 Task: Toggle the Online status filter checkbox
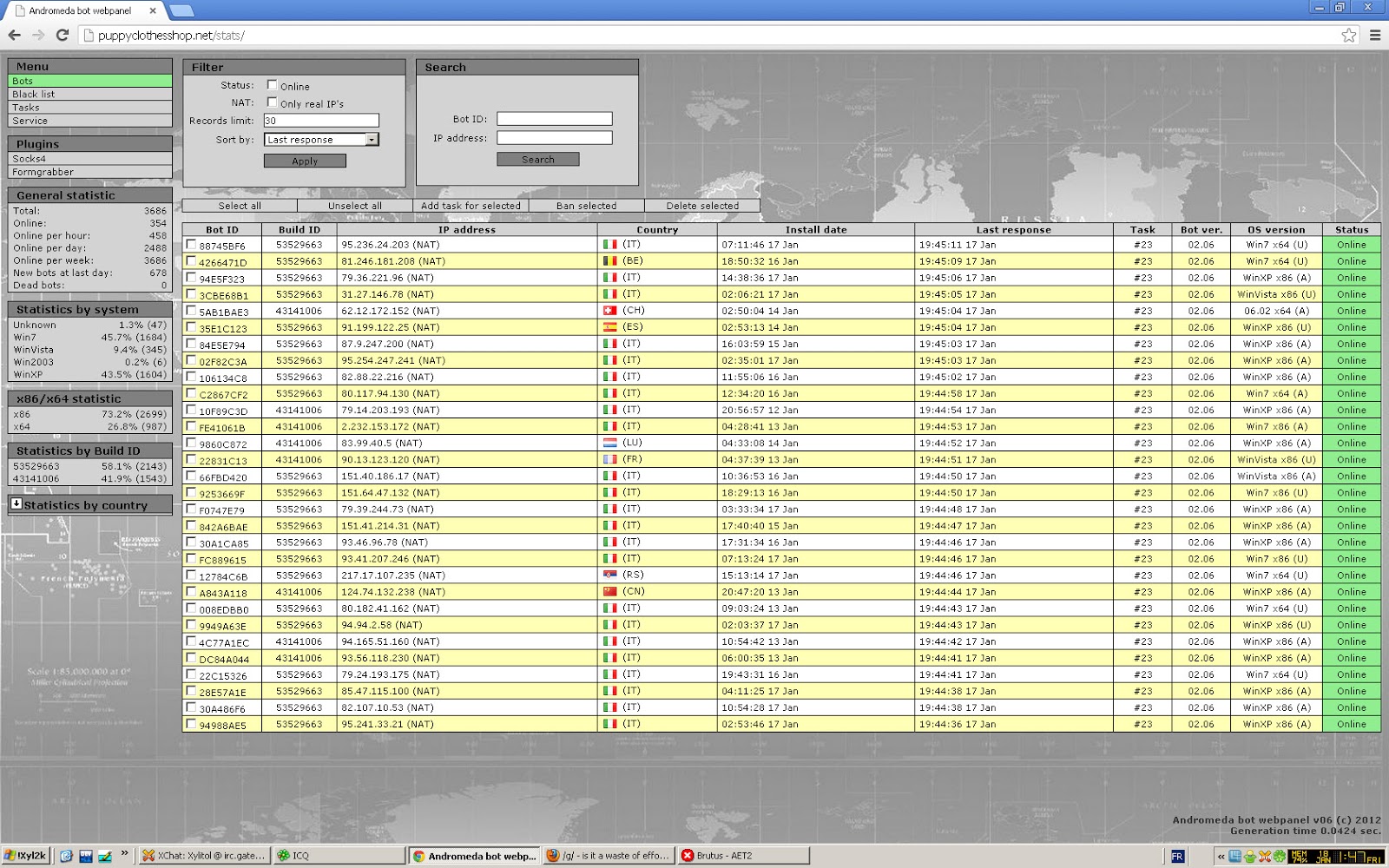[x=272, y=85]
